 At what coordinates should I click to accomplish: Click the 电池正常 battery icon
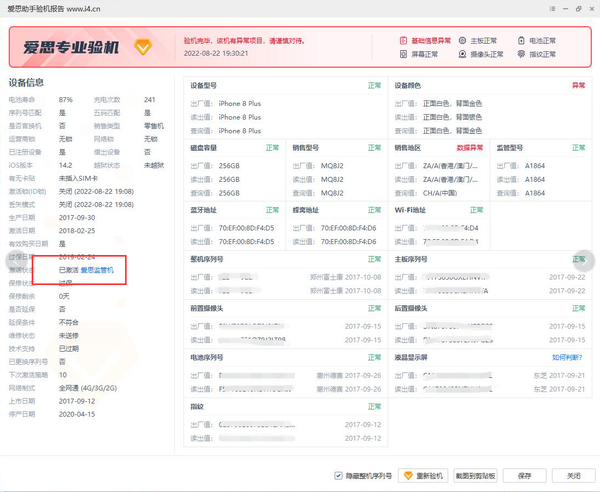(x=521, y=41)
